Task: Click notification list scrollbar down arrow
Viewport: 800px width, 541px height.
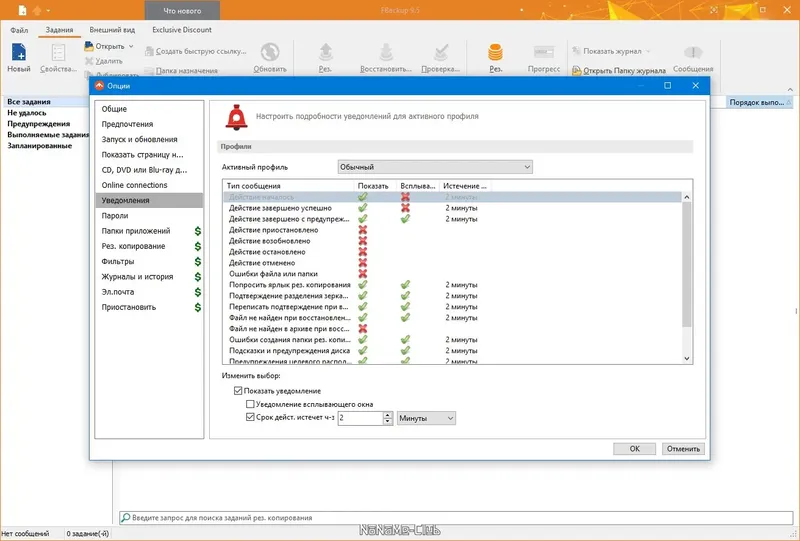Action: tap(687, 358)
